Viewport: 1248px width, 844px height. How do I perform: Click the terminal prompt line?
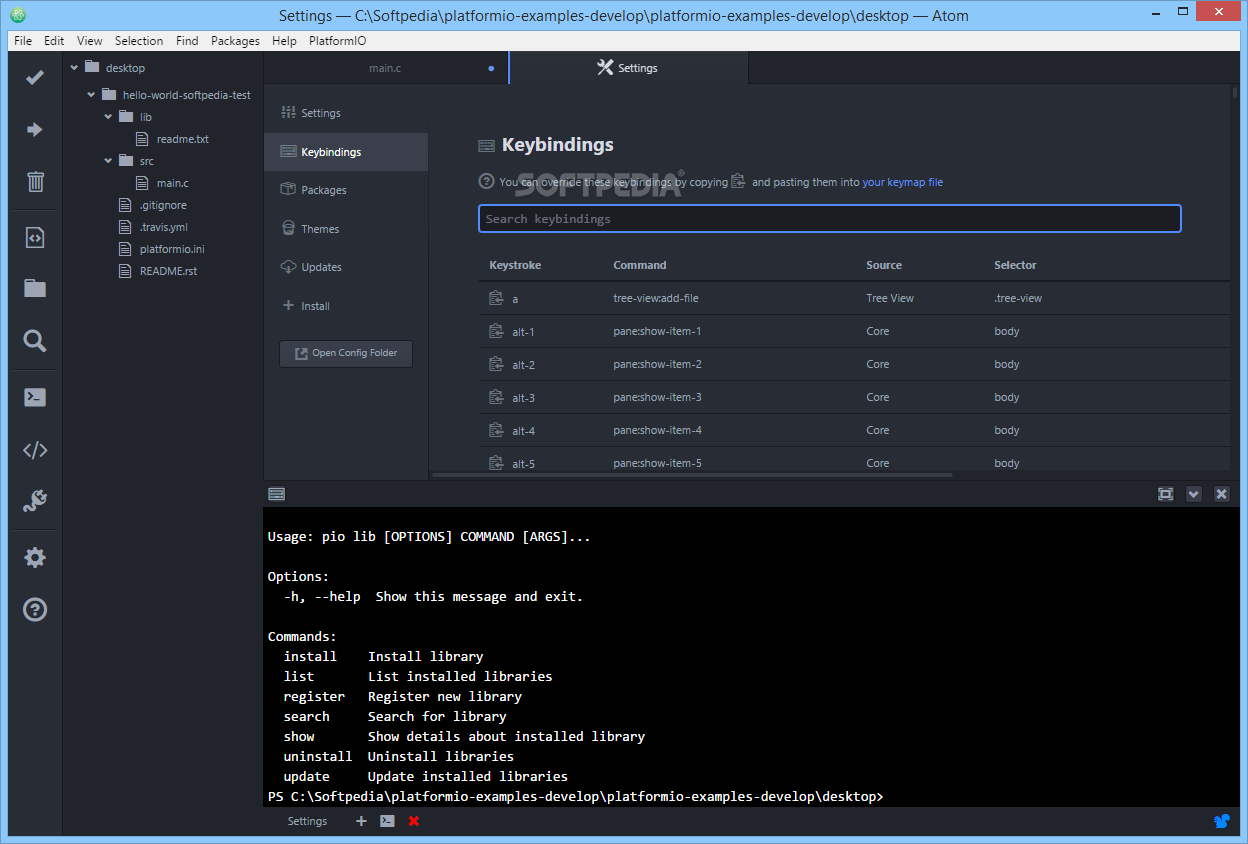pyautogui.click(x=576, y=796)
